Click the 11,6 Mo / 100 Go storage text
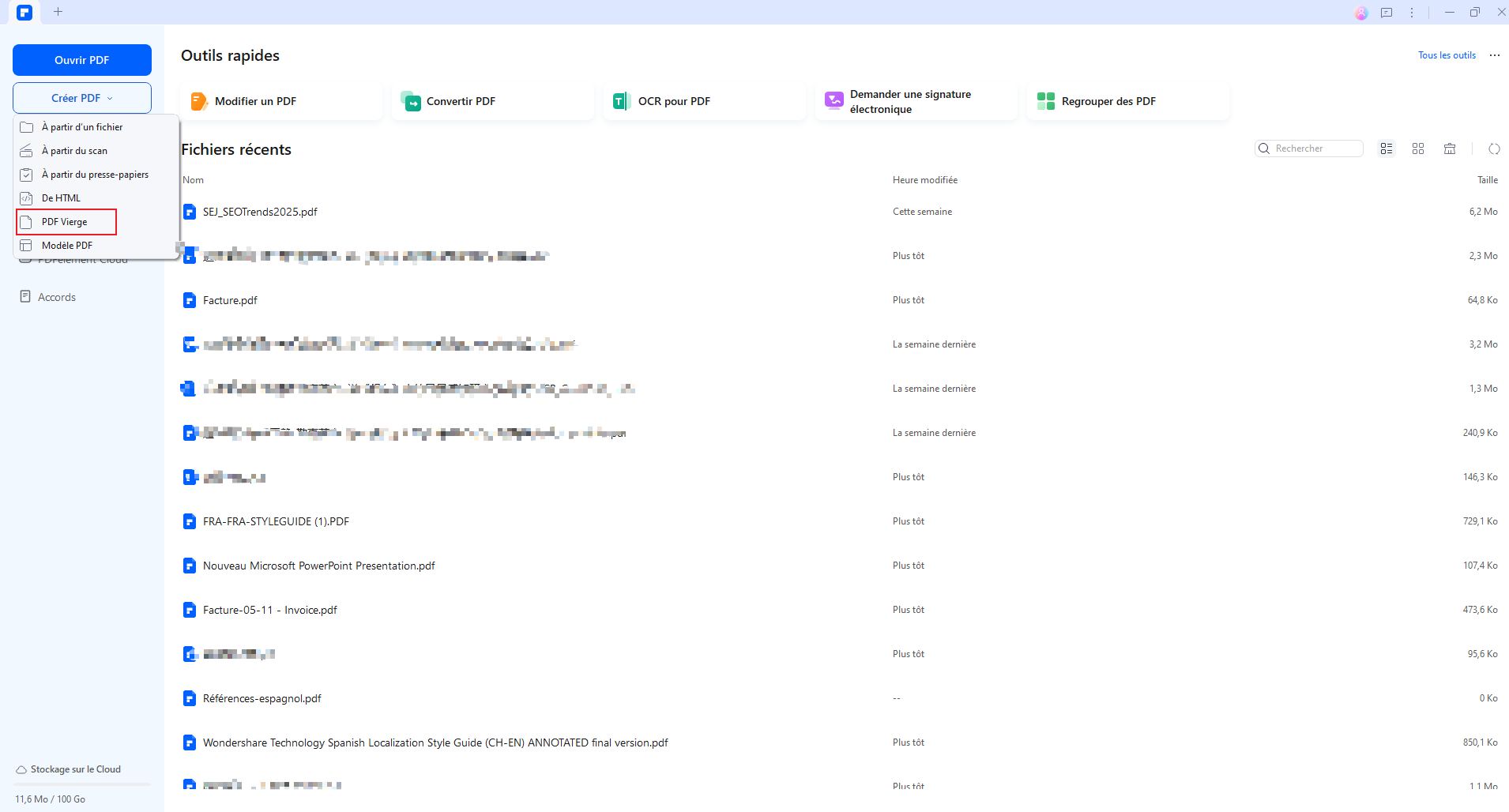This screenshot has height=812, width=1509. point(50,799)
